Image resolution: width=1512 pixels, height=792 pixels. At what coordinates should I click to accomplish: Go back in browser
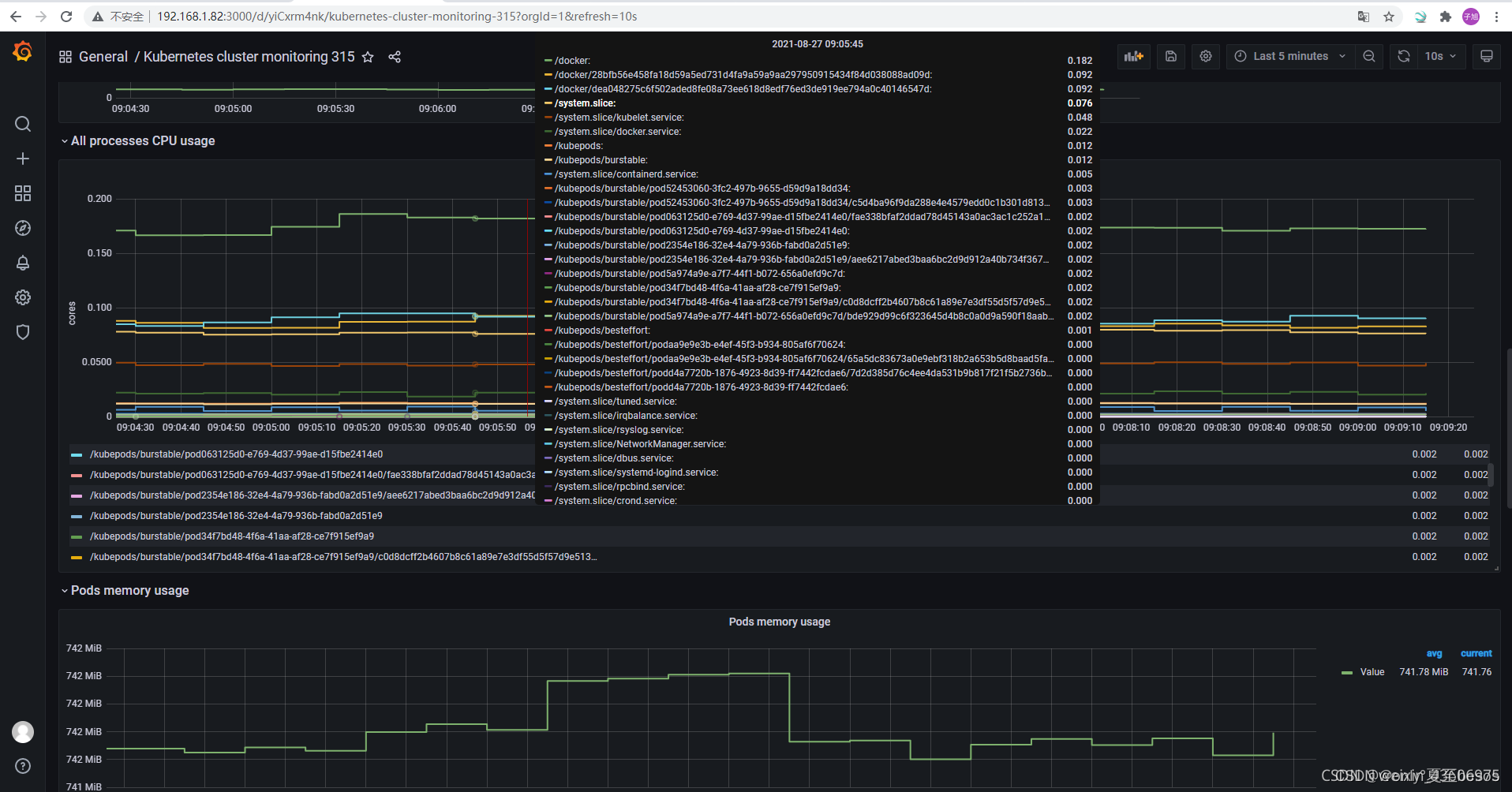point(16,16)
